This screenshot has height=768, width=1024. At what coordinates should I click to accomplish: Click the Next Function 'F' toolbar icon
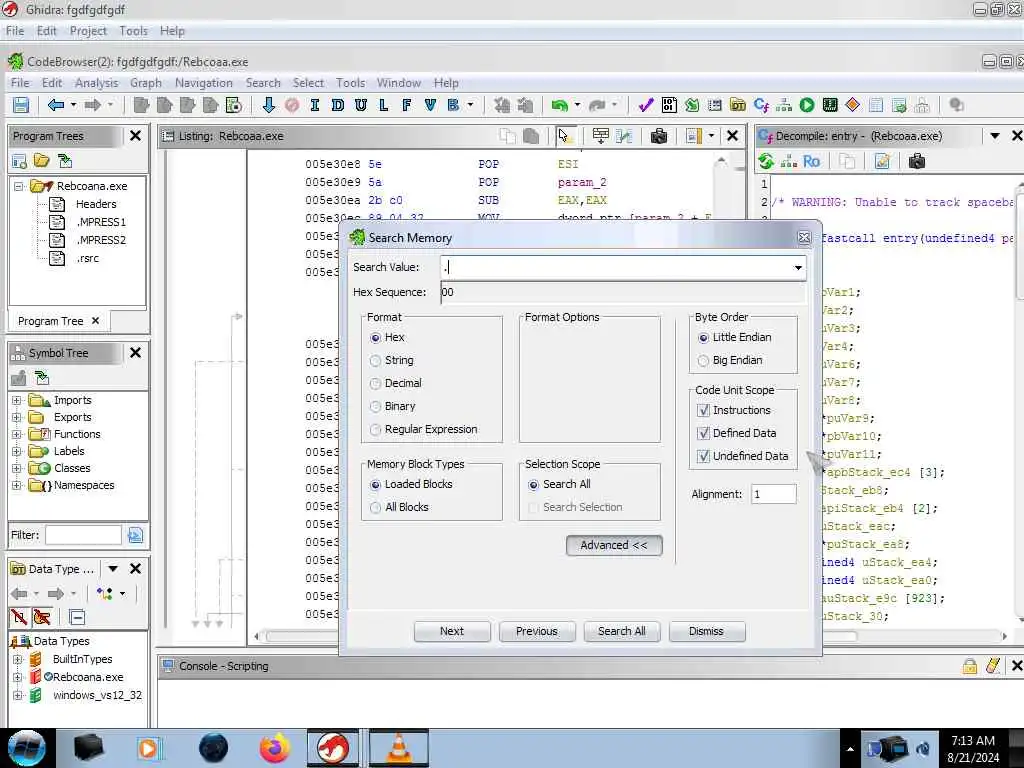coord(407,105)
